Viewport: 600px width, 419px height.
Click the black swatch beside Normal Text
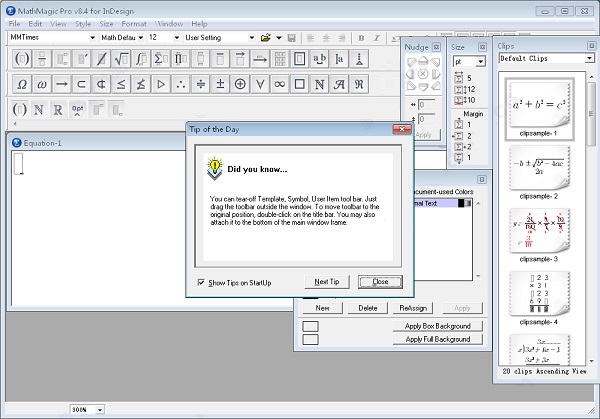pyautogui.click(x=463, y=203)
